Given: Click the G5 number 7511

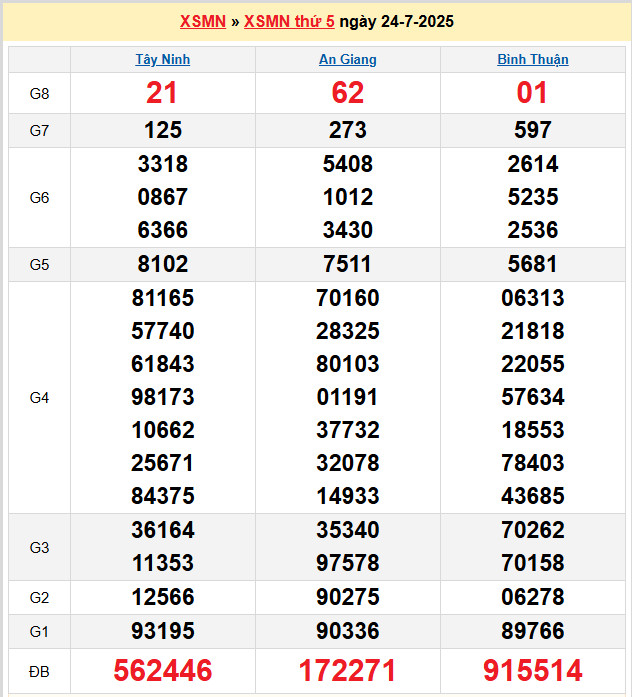Looking at the screenshot, I should pos(348,264).
